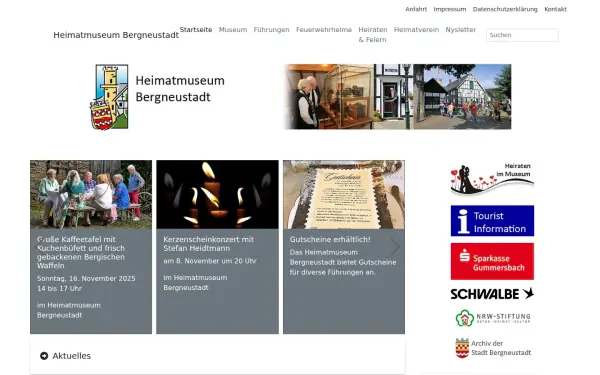Click the Gutschein voucher photo
Image resolution: width=600 pixels, height=375 pixels.
tap(344, 194)
